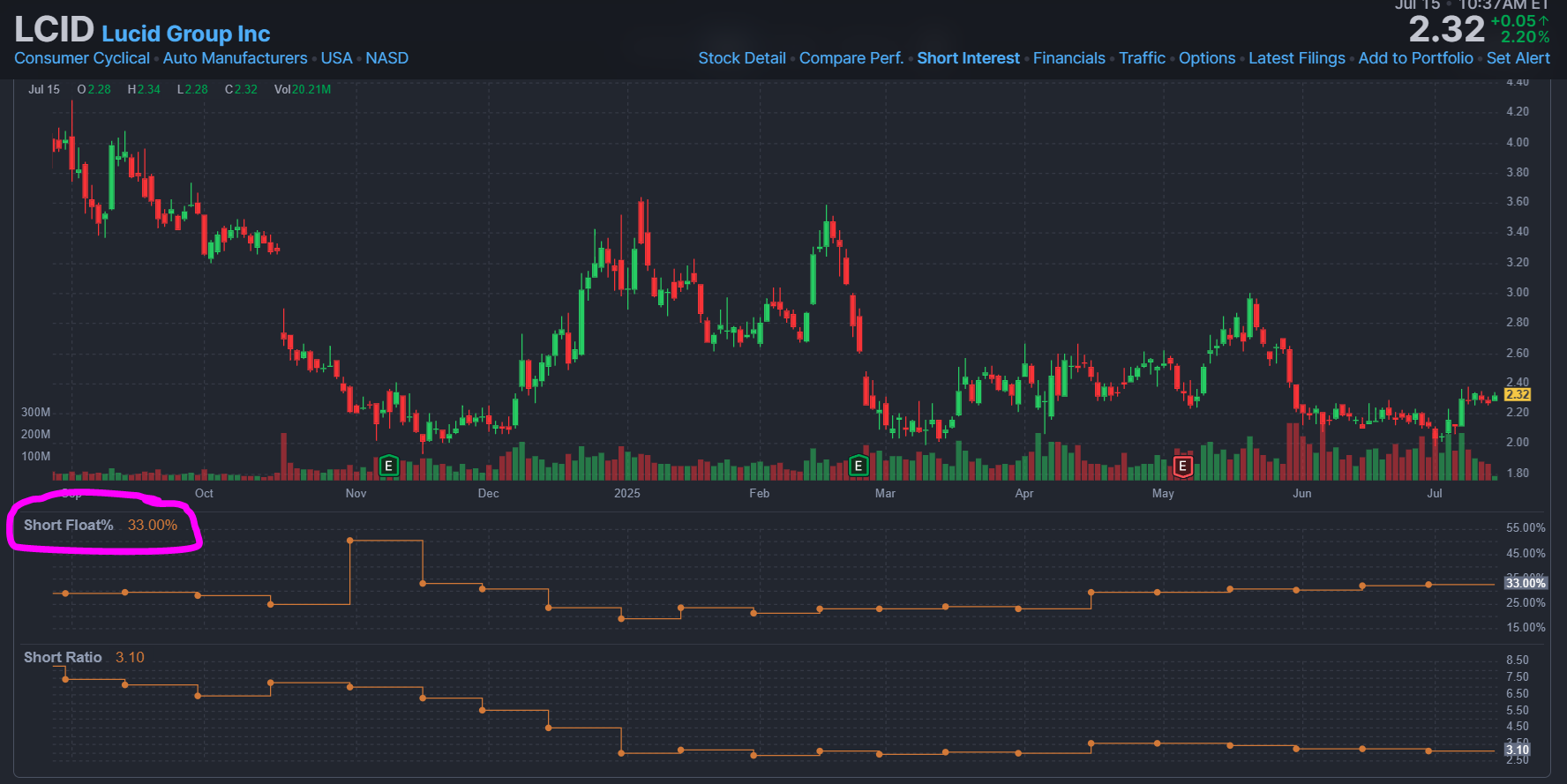Click Add to Portfolio
This screenshot has height=784, width=1567.
(x=1415, y=58)
